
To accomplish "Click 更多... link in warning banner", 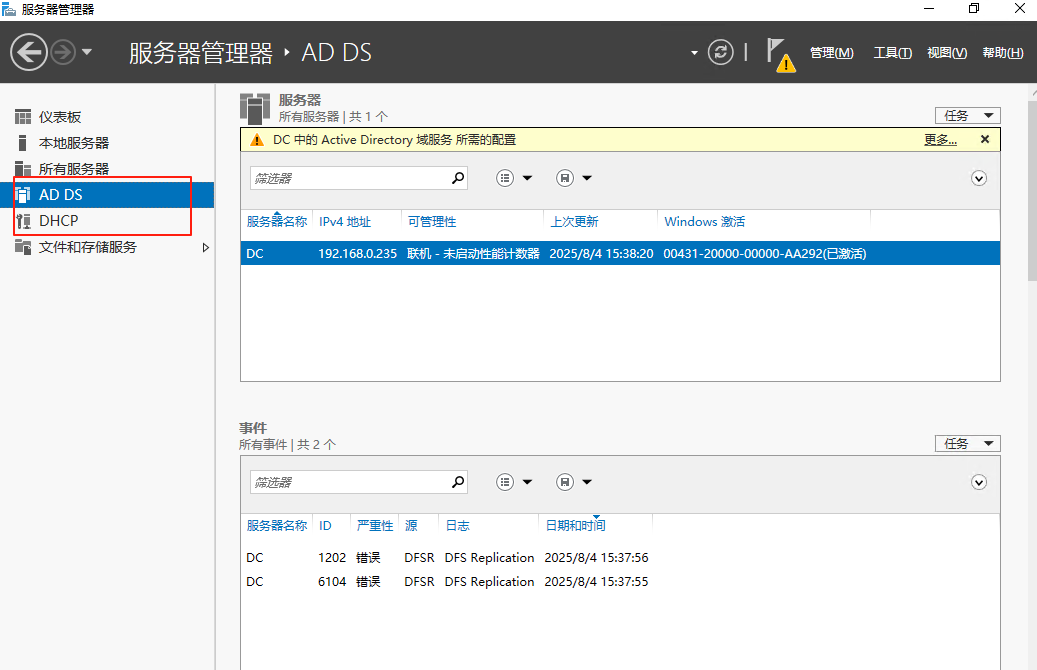I will [940, 140].
